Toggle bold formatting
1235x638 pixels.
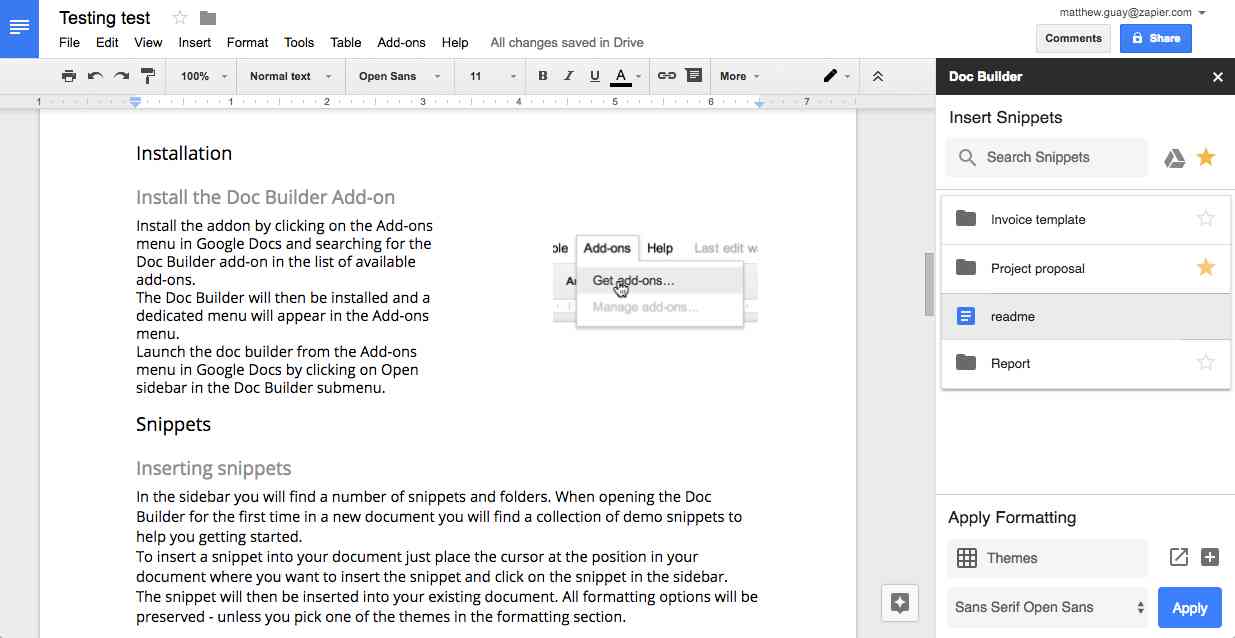(543, 76)
